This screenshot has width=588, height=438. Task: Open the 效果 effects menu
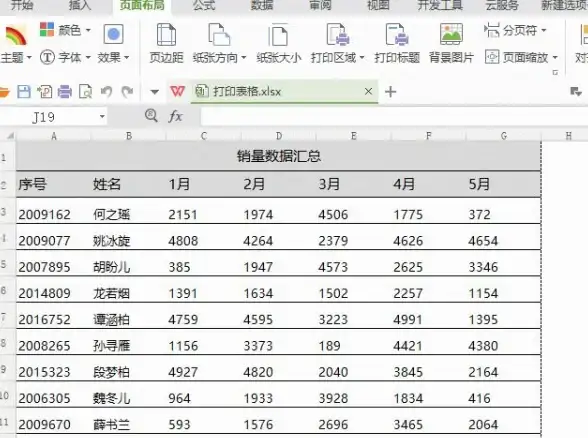(x=113, y=44)
